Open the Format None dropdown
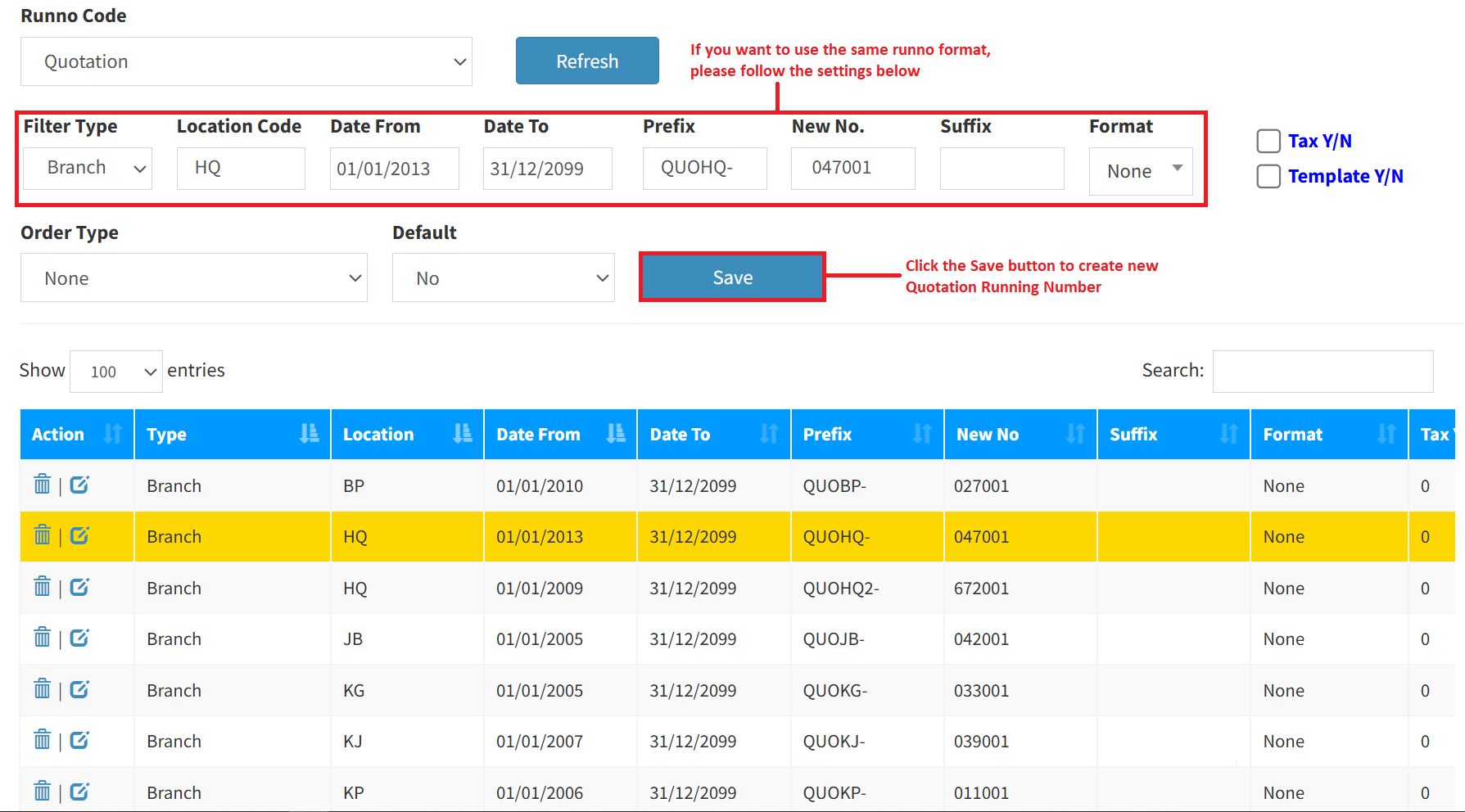Screen dimensions: 1465x812 tap(1140, 171)
